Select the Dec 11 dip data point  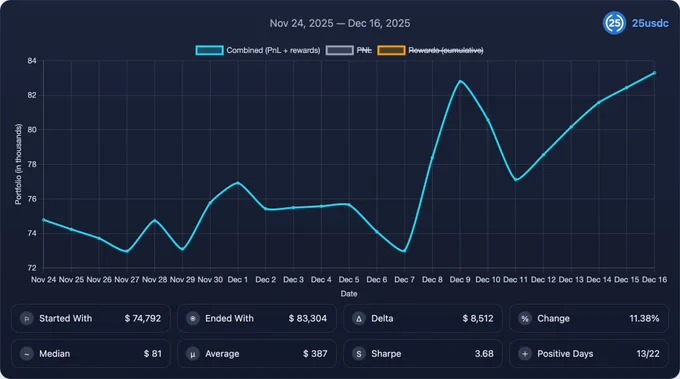click(x=516, y=180)
